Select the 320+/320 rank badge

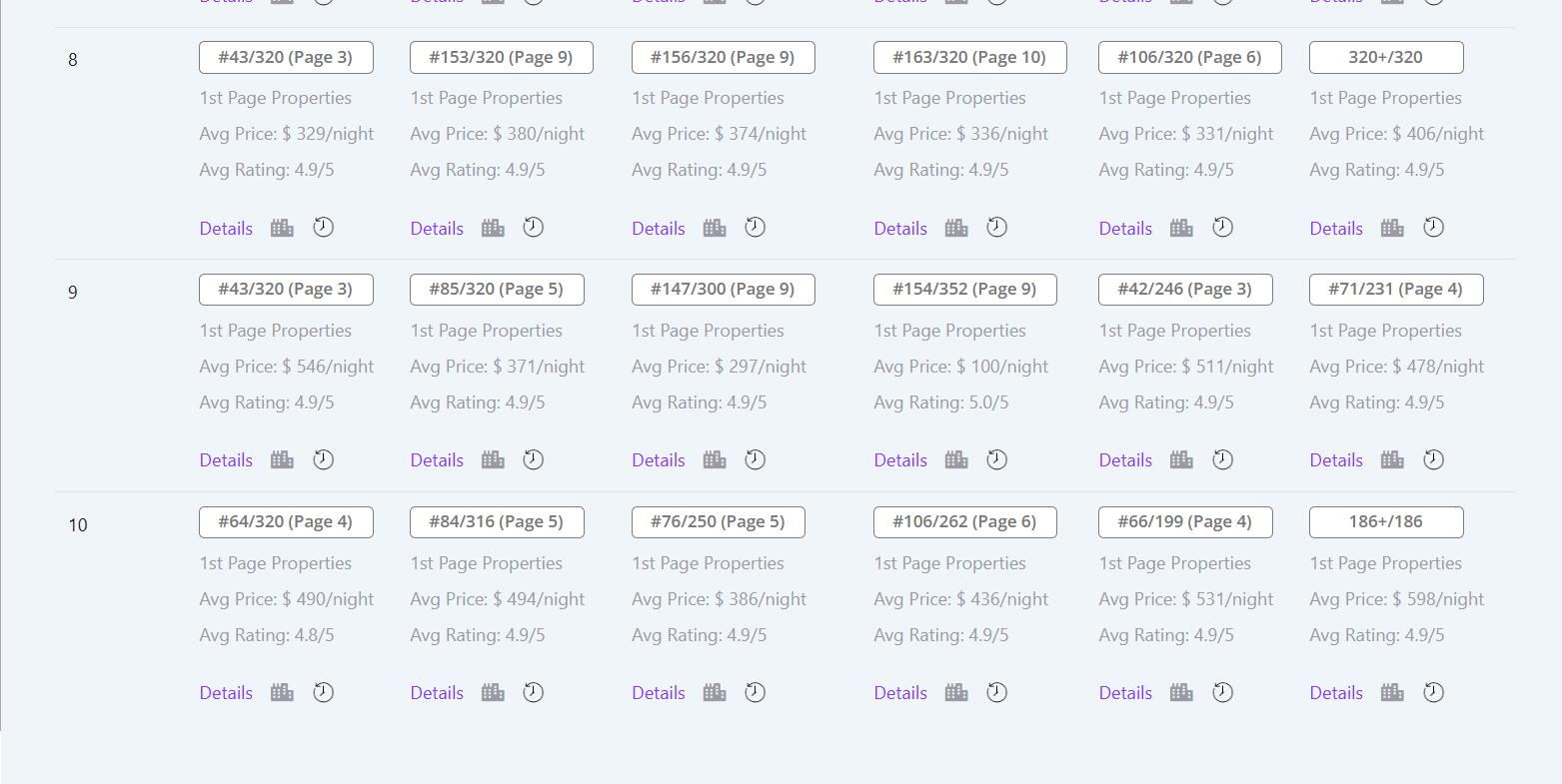[1386, 57]
